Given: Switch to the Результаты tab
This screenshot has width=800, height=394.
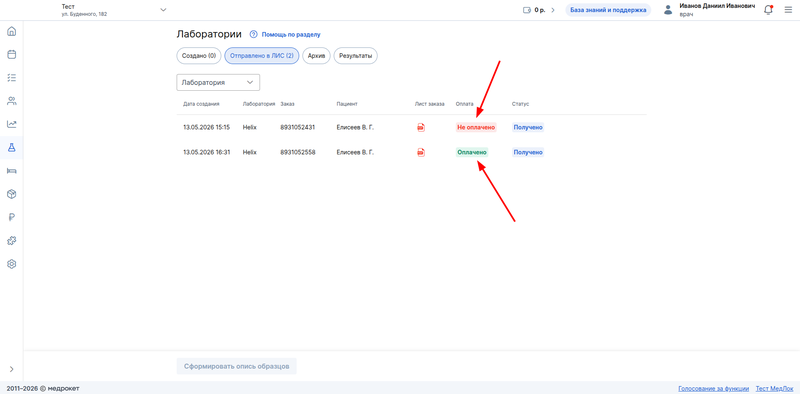Looking at the screenshot, I should 356,56.
